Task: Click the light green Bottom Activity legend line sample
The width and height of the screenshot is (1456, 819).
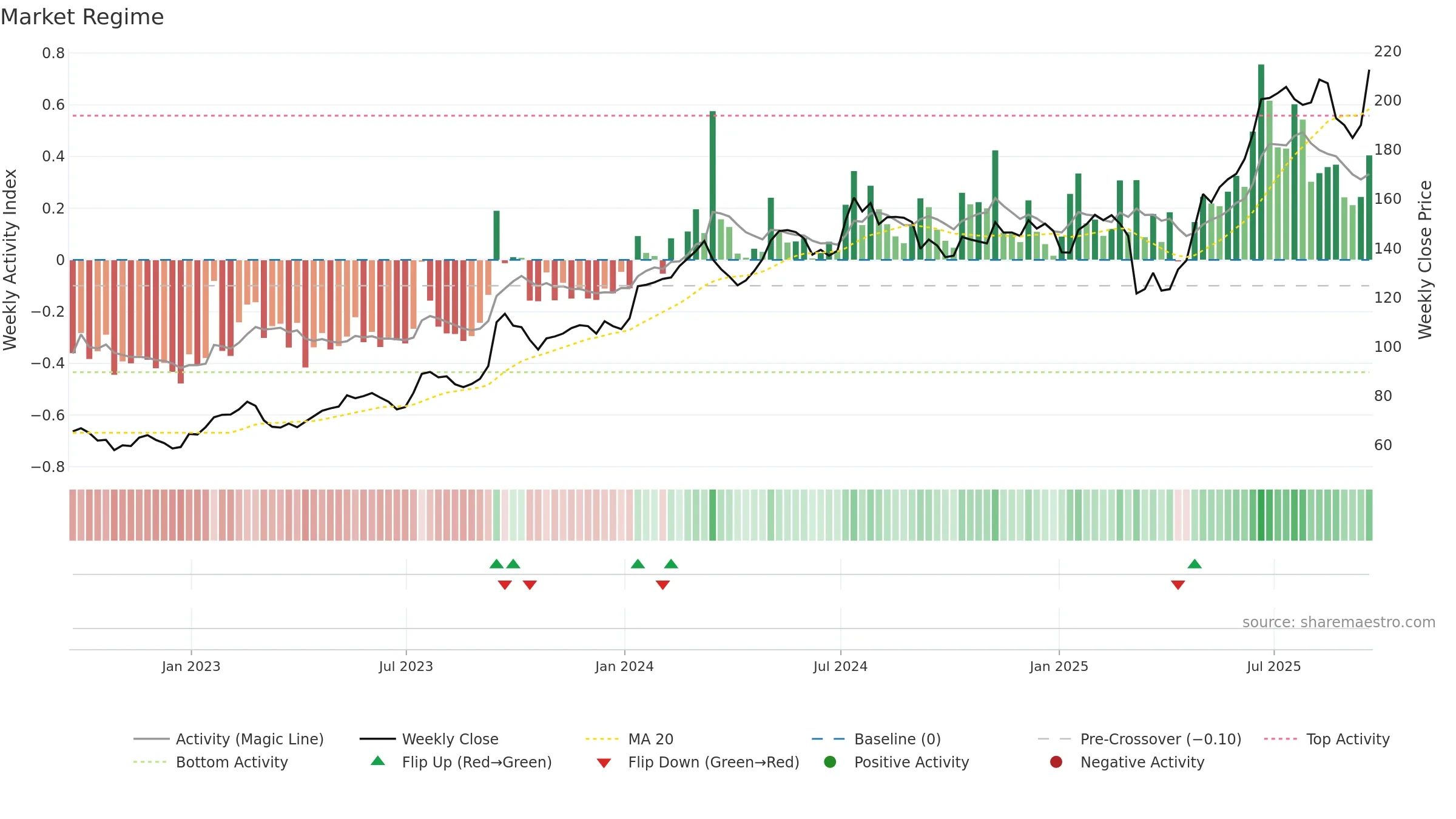Action: pyautogui.click(x=150, y=762)
